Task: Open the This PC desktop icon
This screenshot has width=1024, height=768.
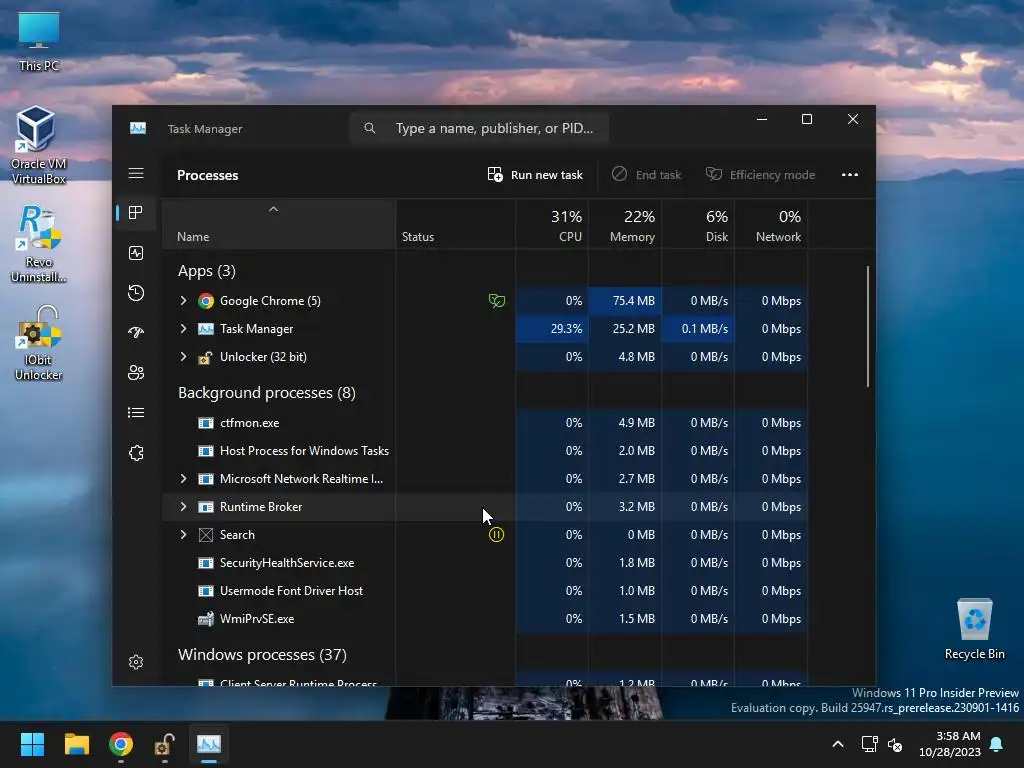Action: click(x=39, y=41)
